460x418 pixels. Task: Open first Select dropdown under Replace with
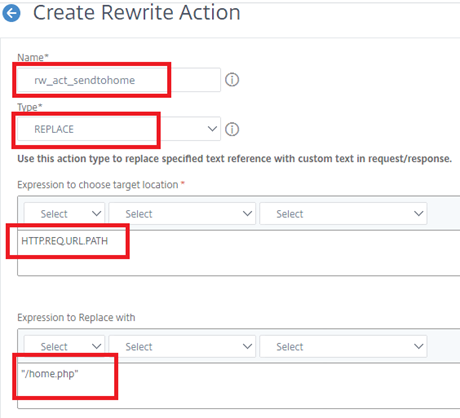[64, 347]
